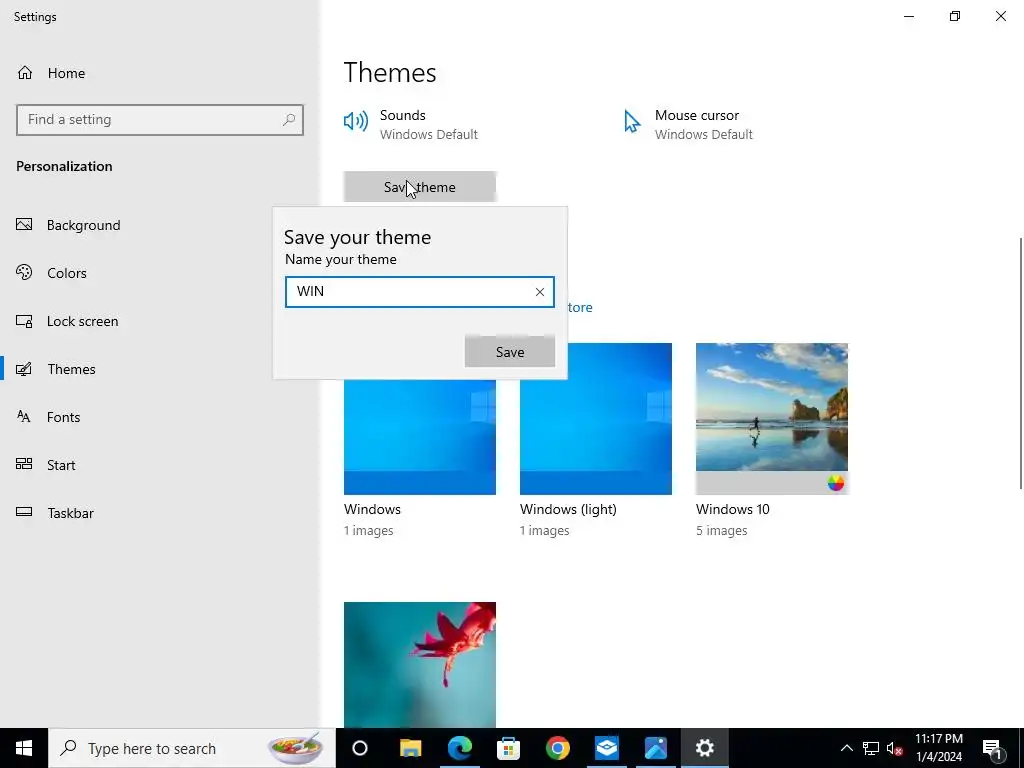Open Cortana circle icon on taskbar

tap(360, 748)
